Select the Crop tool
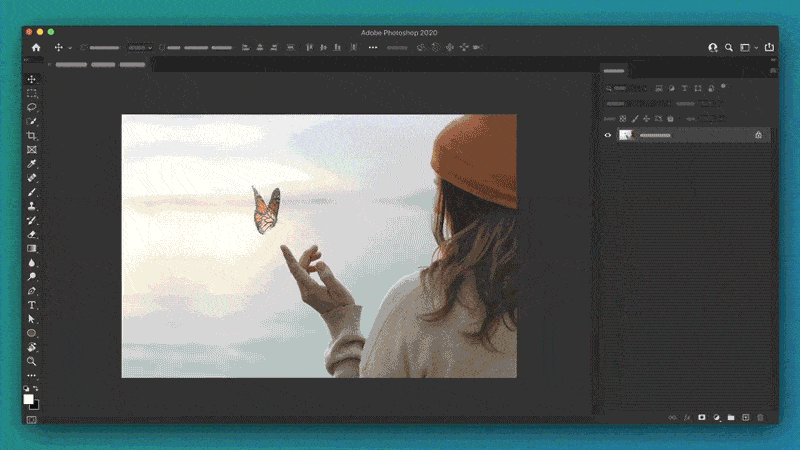The image size is (800, 450). click(x=32, y=136)
